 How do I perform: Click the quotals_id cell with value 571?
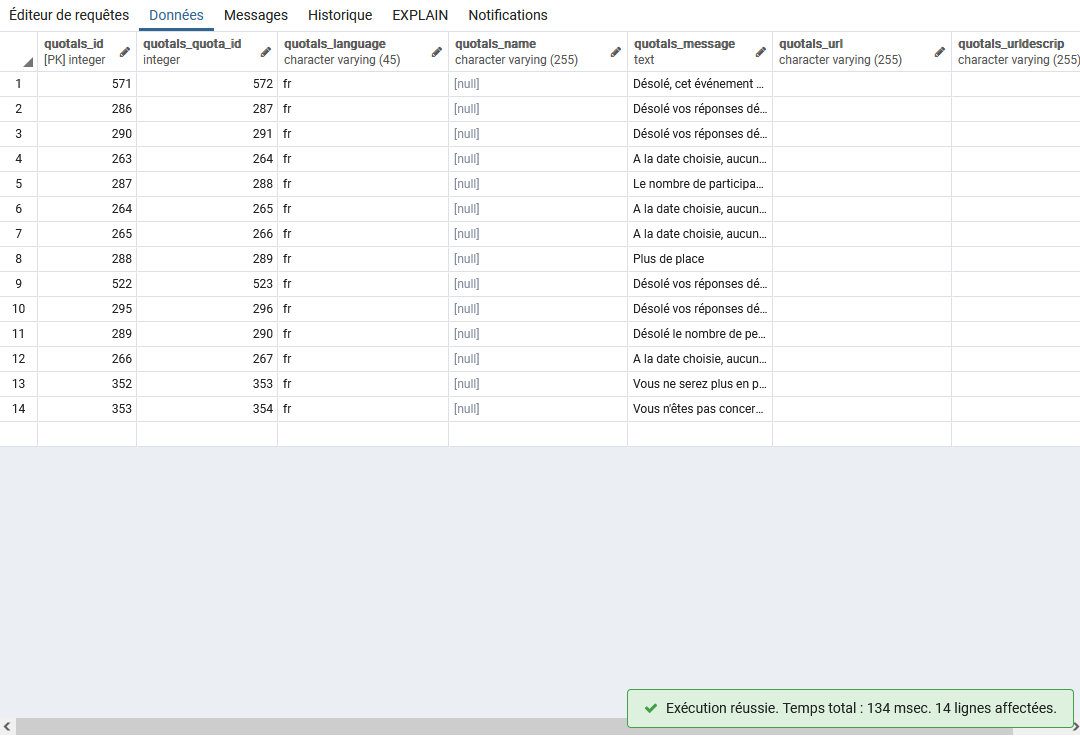point(87,84)
